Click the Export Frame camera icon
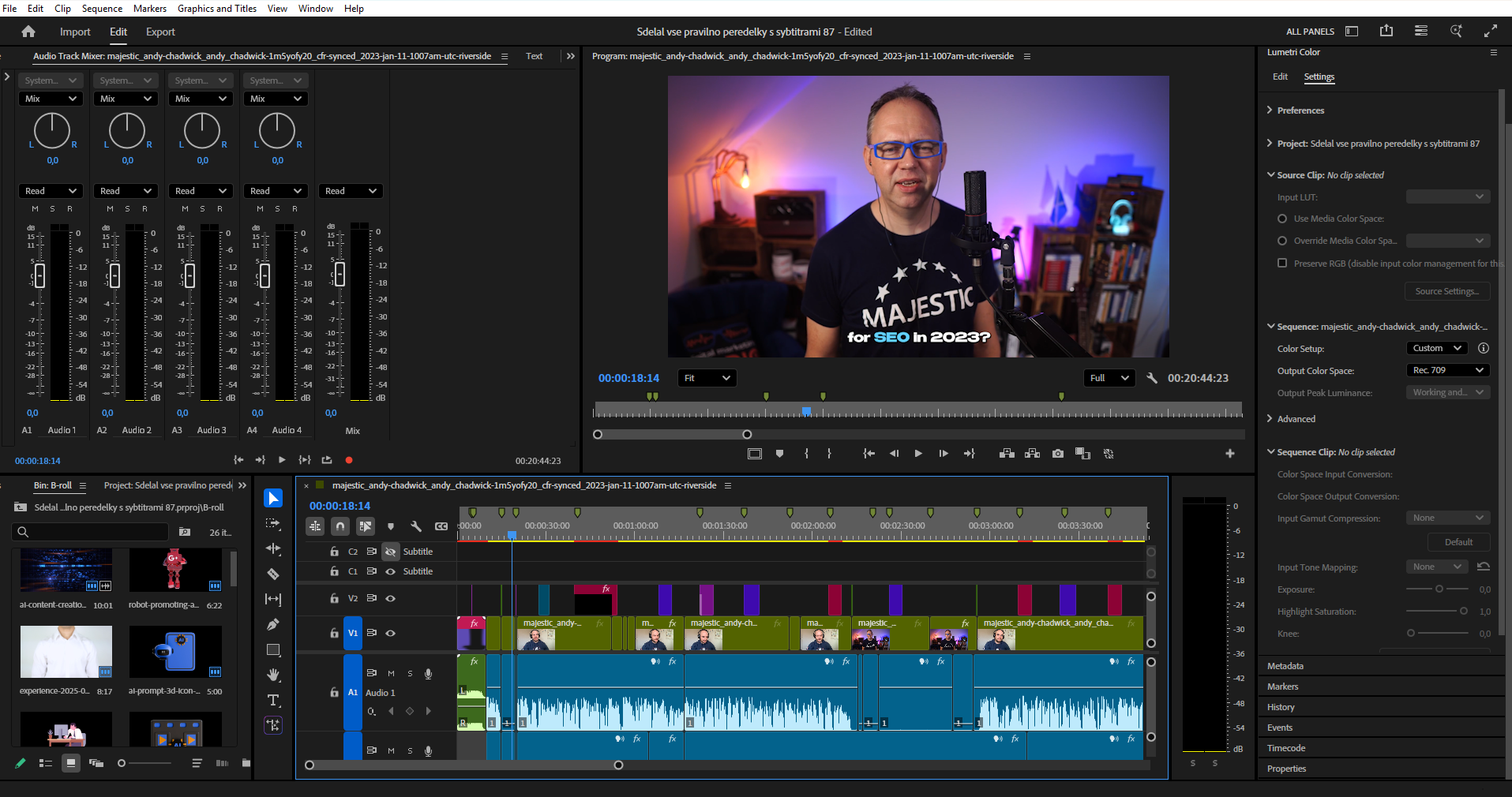 pos(1058,454)
